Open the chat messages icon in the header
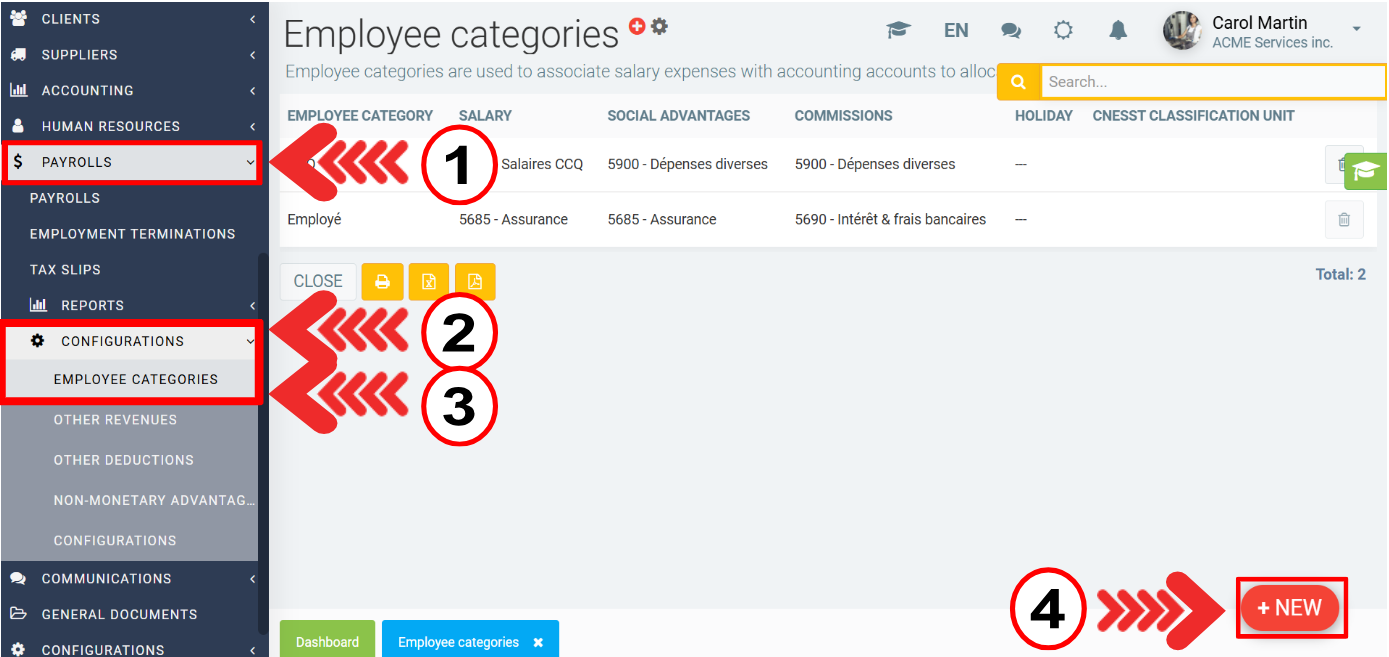 [1011, 31]
